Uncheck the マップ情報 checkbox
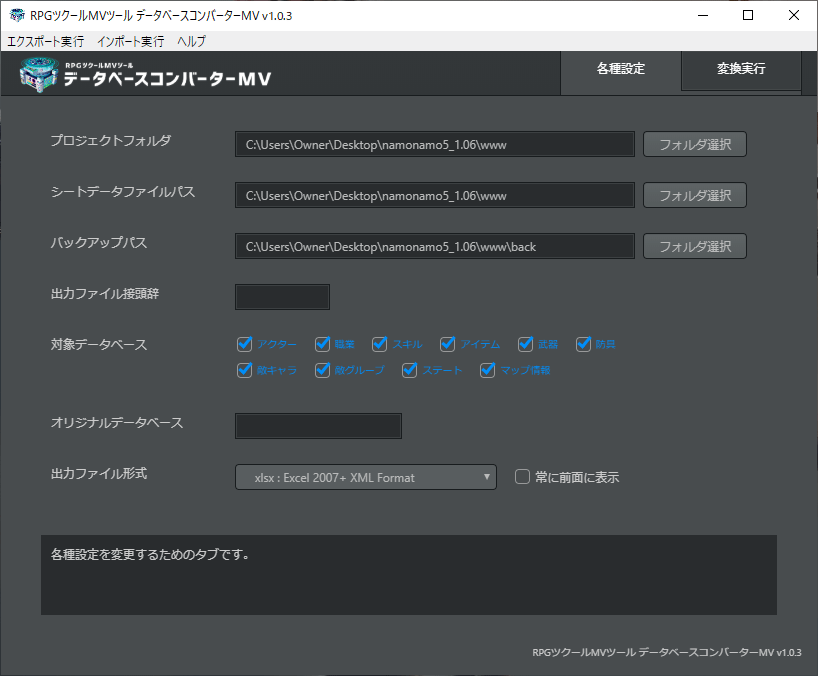Viewport: 818px width, 676px height. coord(487,370)
